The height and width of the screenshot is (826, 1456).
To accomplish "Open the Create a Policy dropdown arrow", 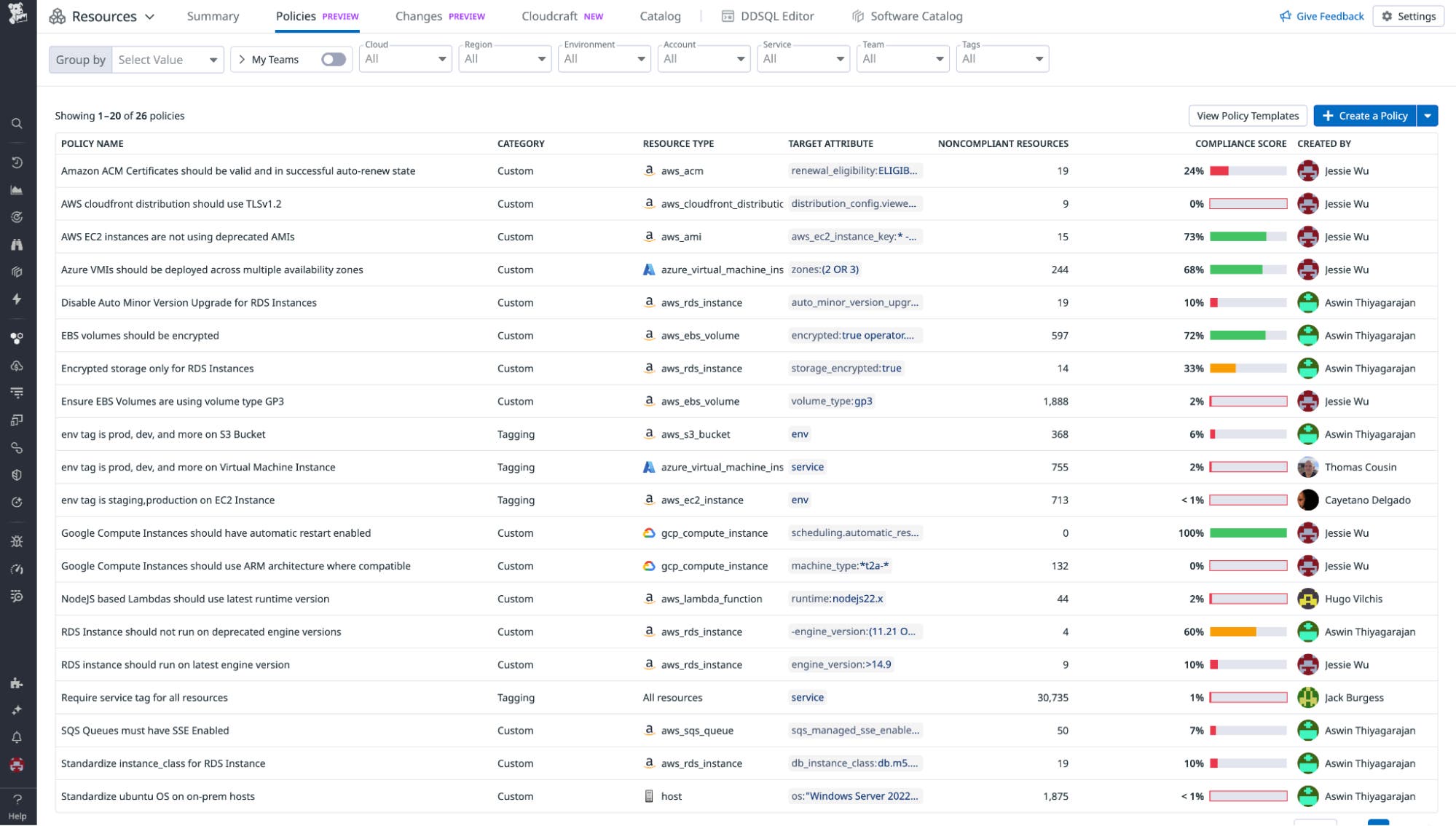I will coord(1428,115).
